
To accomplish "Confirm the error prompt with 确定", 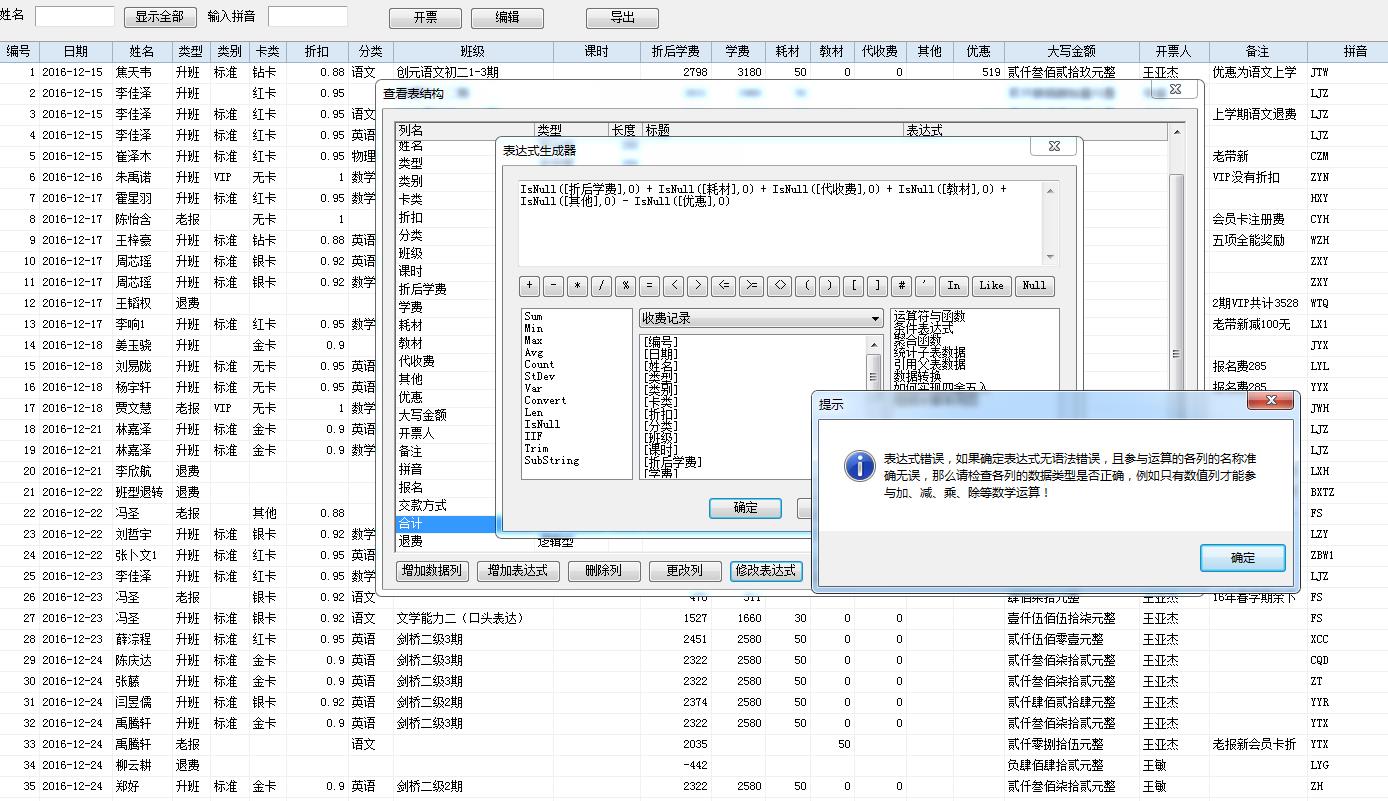I will coord(1243,558).
